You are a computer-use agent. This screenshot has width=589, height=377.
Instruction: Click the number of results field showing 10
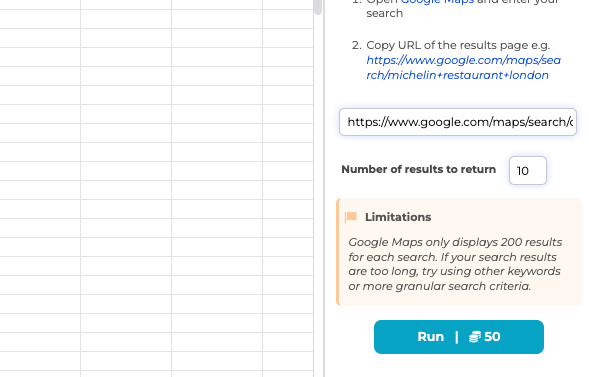point(527,170)
